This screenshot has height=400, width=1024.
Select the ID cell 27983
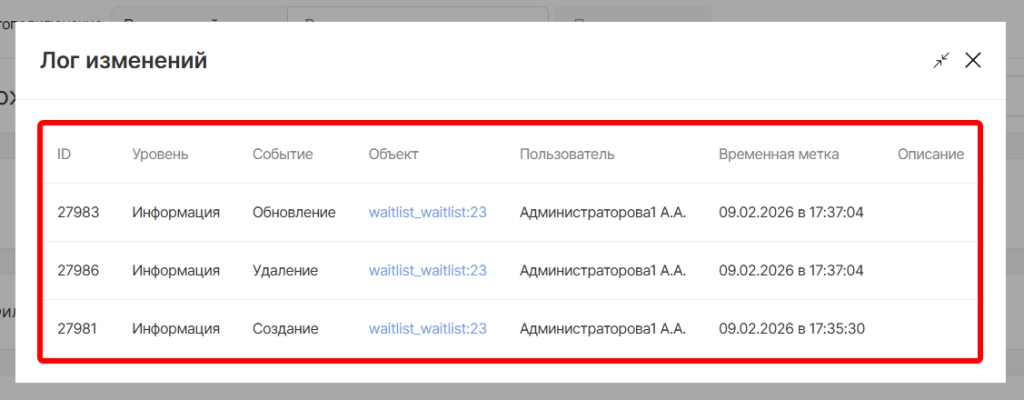pos(78,212)
